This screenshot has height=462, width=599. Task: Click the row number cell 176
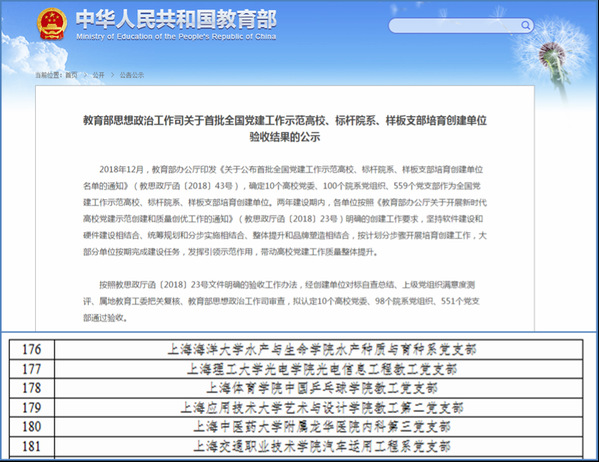[x=32, y=349]
